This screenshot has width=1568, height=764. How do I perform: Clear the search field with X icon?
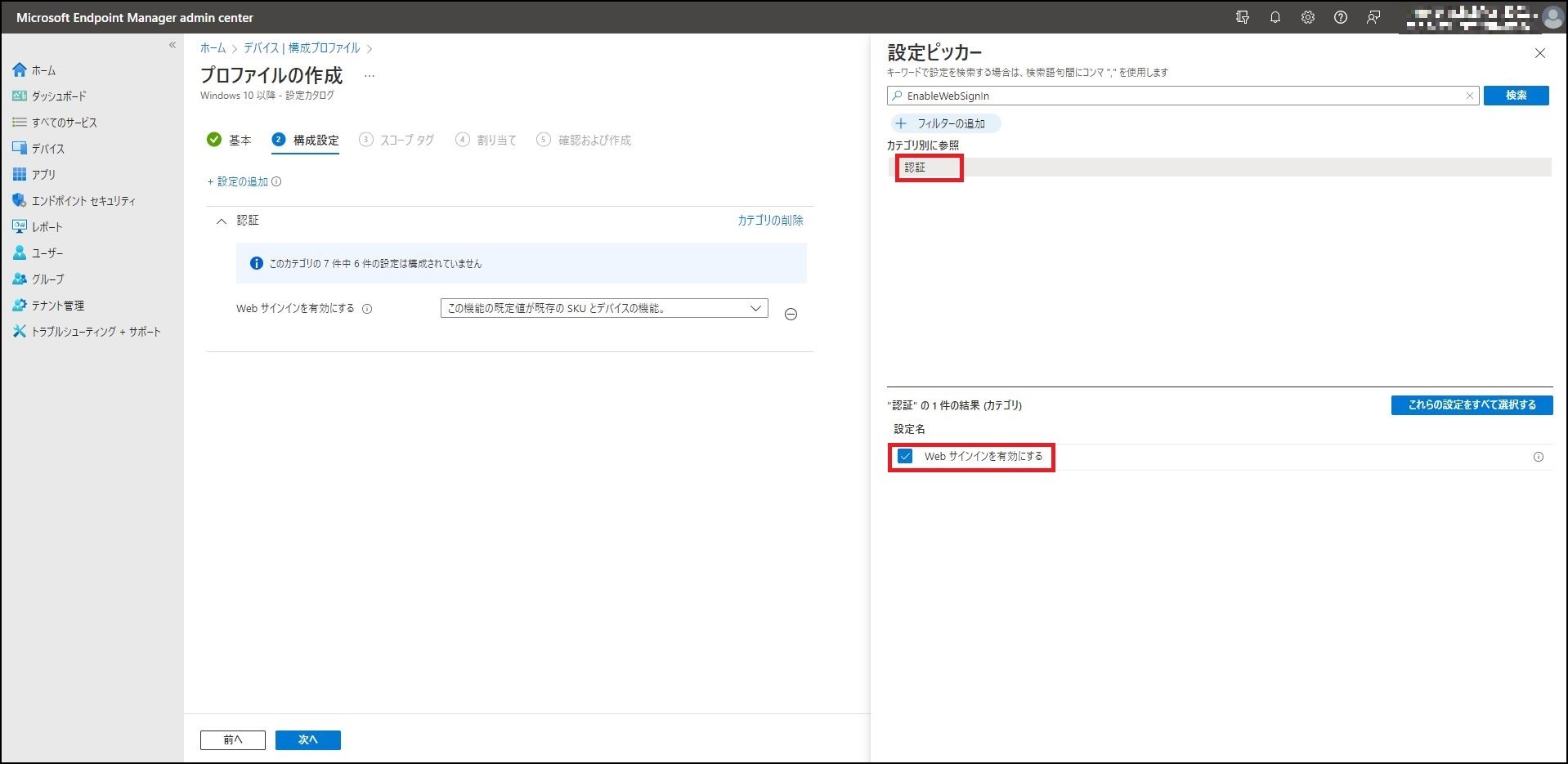coord(1469,96)
